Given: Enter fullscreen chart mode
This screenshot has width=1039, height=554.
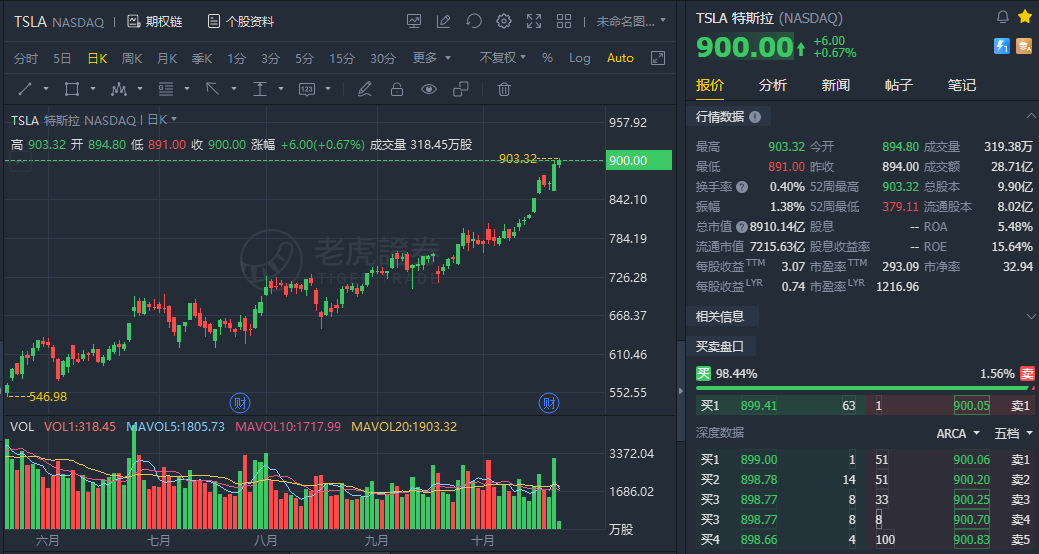Looking at the screenshot, I should click(534, 21).
